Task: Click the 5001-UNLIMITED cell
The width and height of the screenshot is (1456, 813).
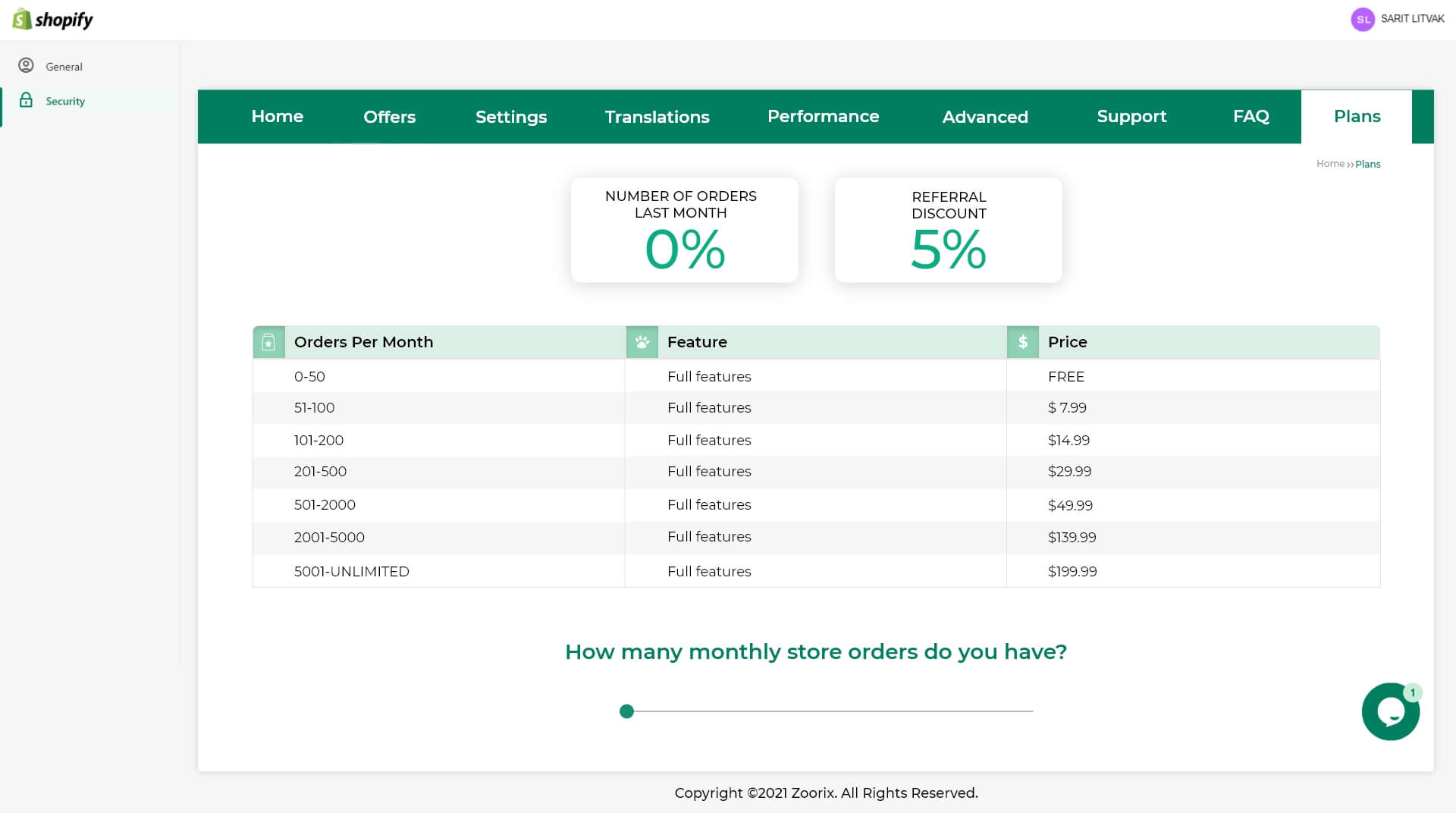Action: [438, 571]
